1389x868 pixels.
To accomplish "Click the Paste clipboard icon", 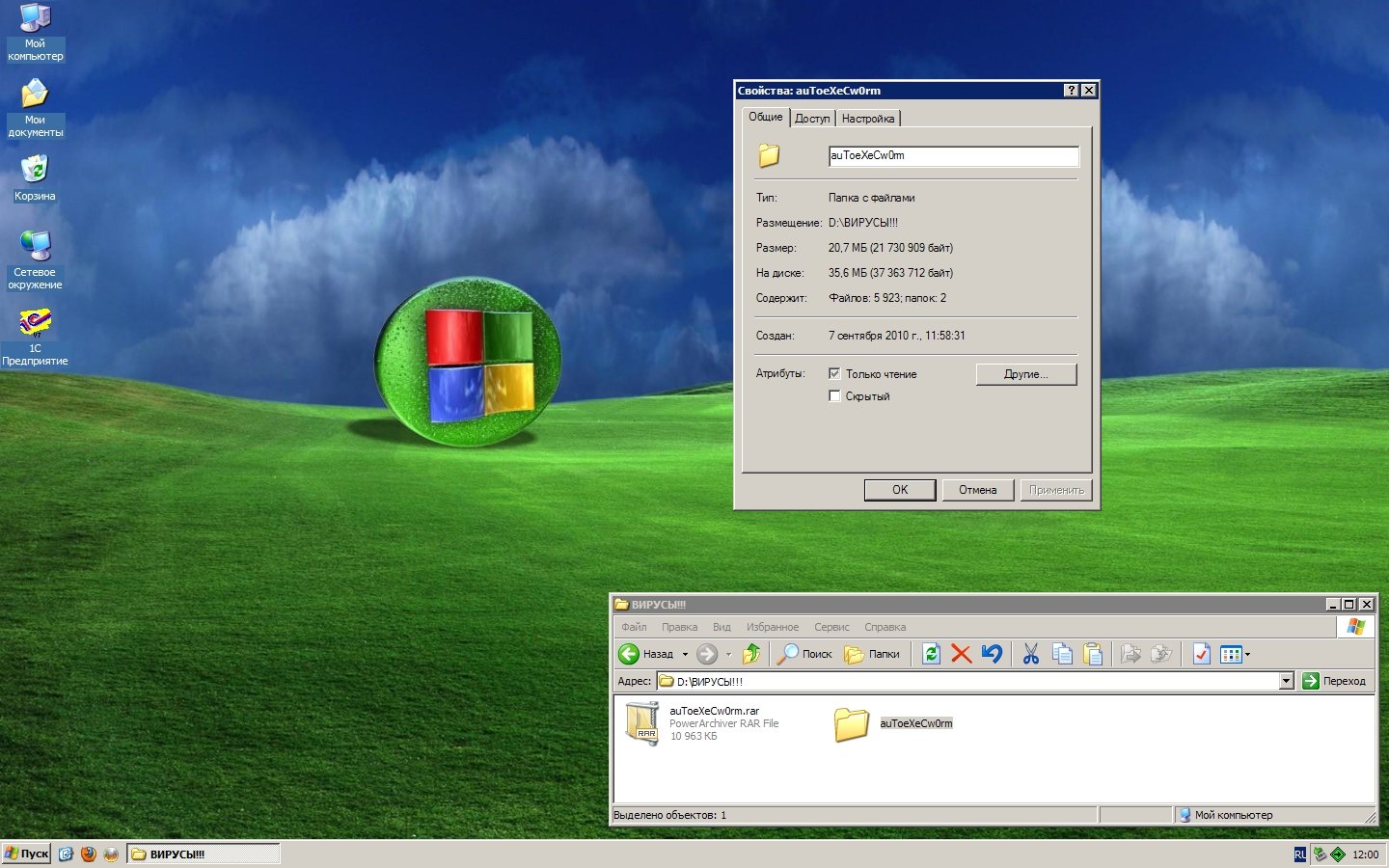I will click(x=1093, y=654).
